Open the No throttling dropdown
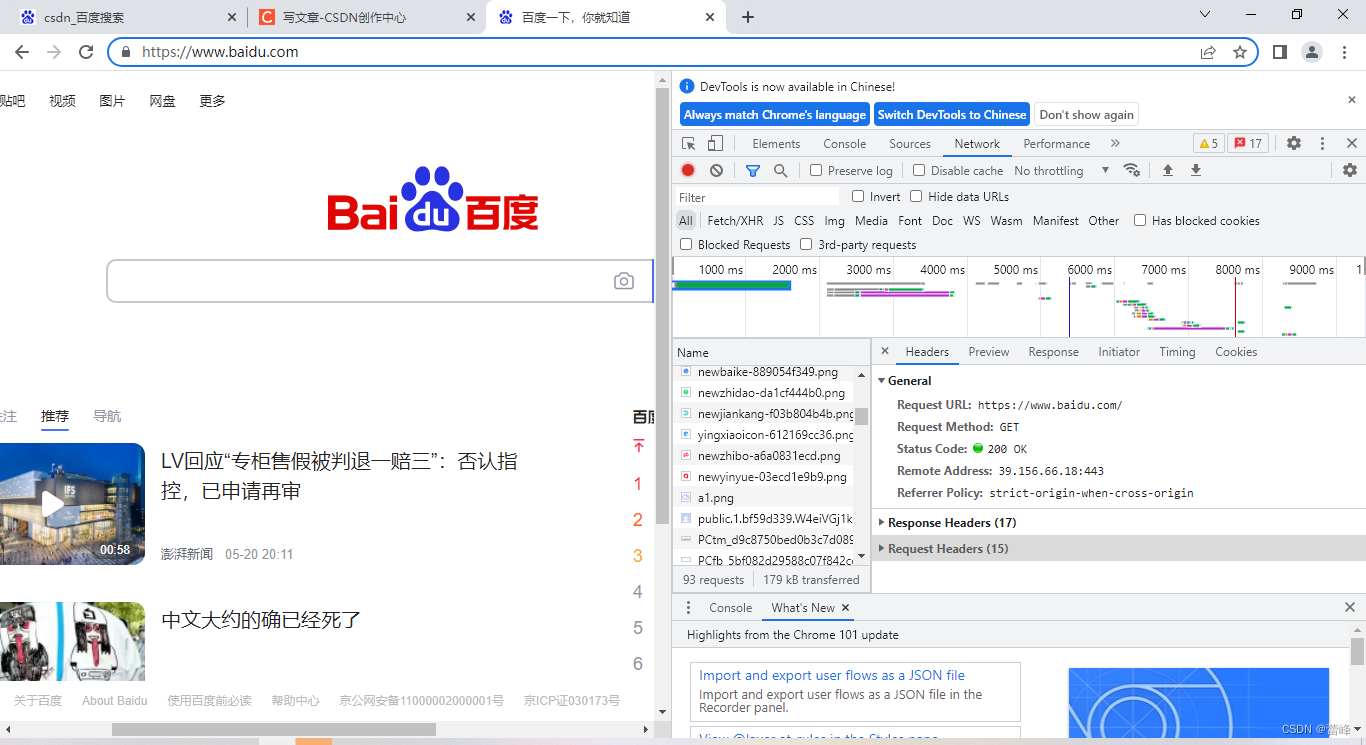 [1062, 170]
